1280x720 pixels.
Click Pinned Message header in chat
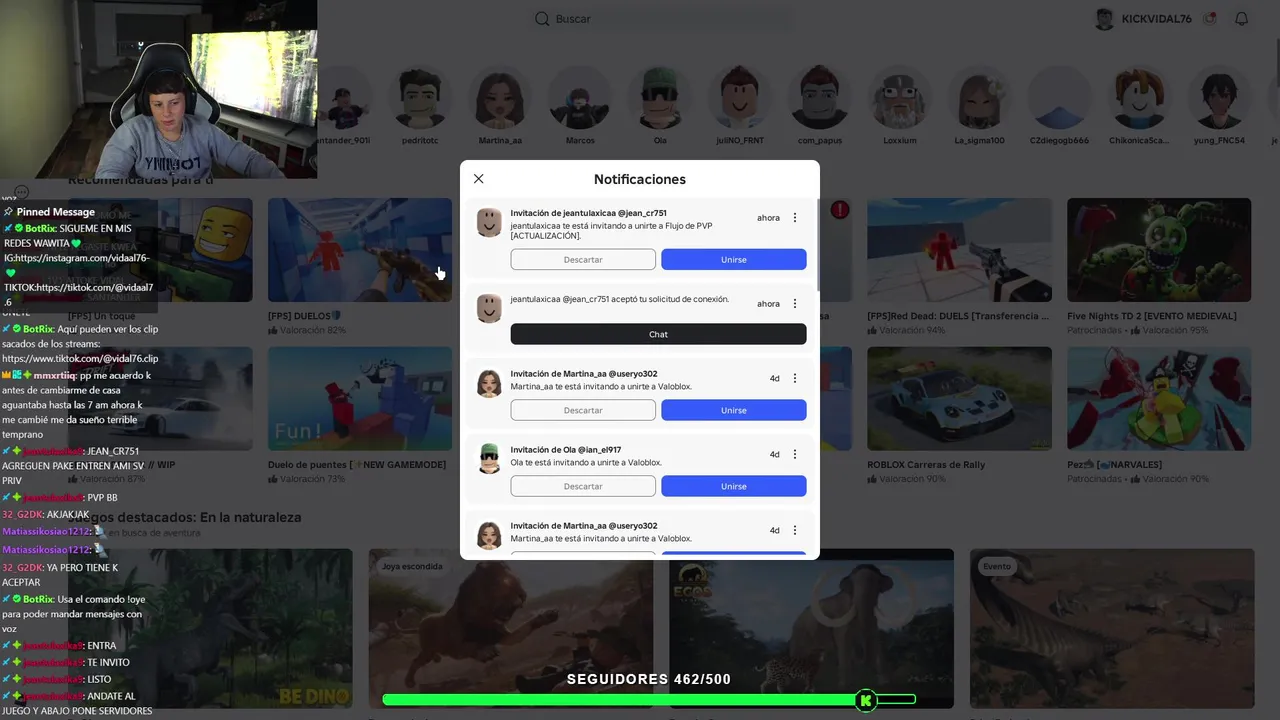point(55,212)
